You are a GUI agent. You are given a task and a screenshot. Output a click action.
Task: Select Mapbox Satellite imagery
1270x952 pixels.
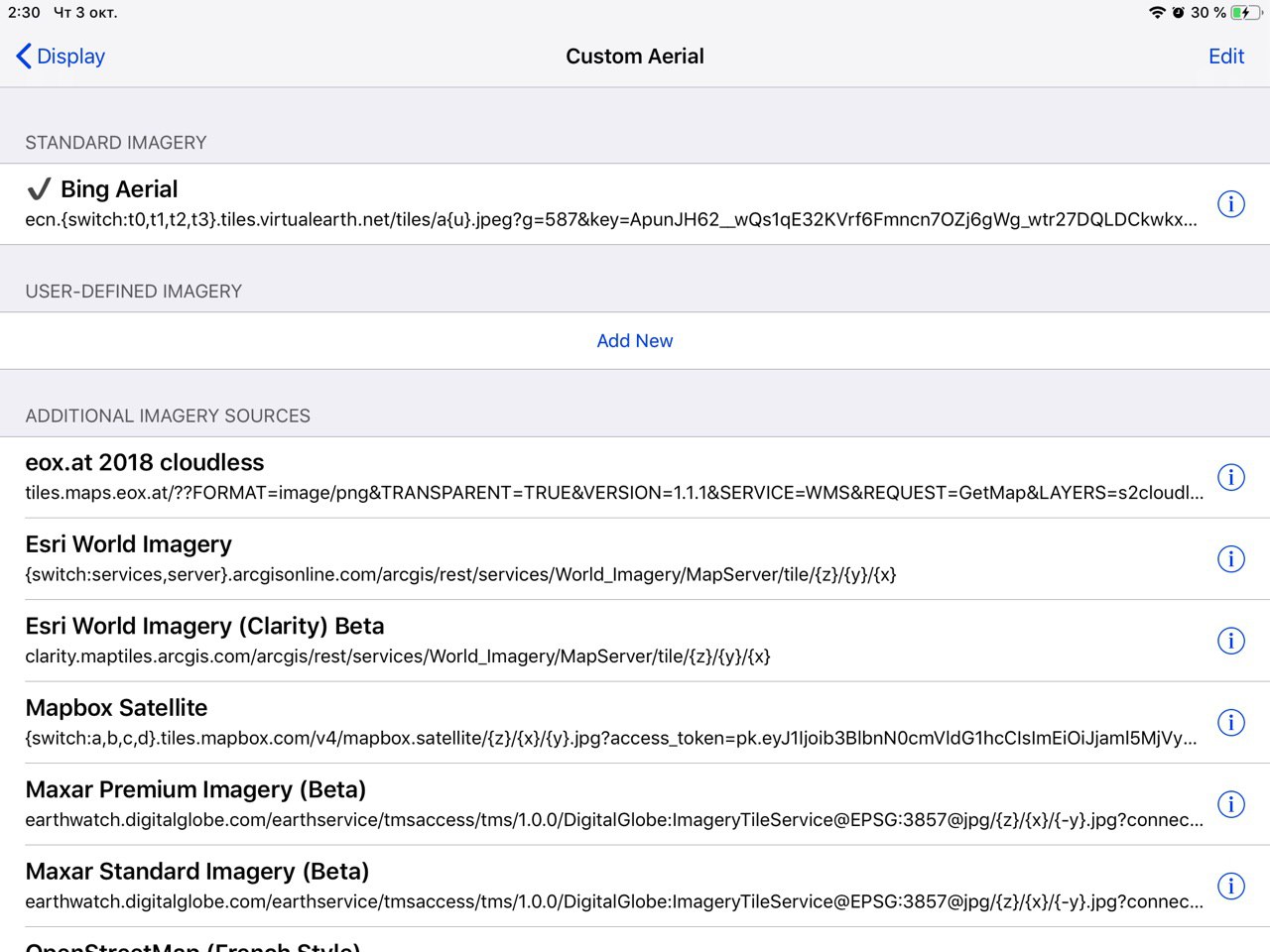(635, 723)
